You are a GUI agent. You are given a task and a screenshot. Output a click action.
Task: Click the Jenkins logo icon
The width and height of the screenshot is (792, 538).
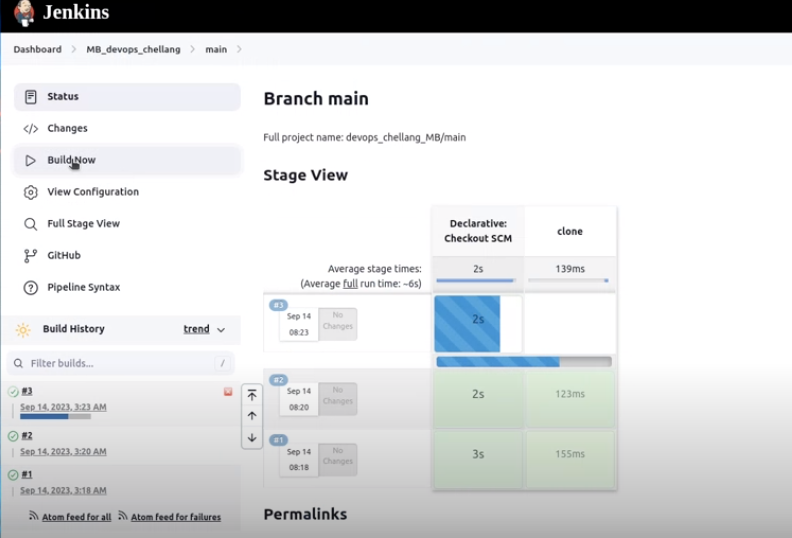24,13
